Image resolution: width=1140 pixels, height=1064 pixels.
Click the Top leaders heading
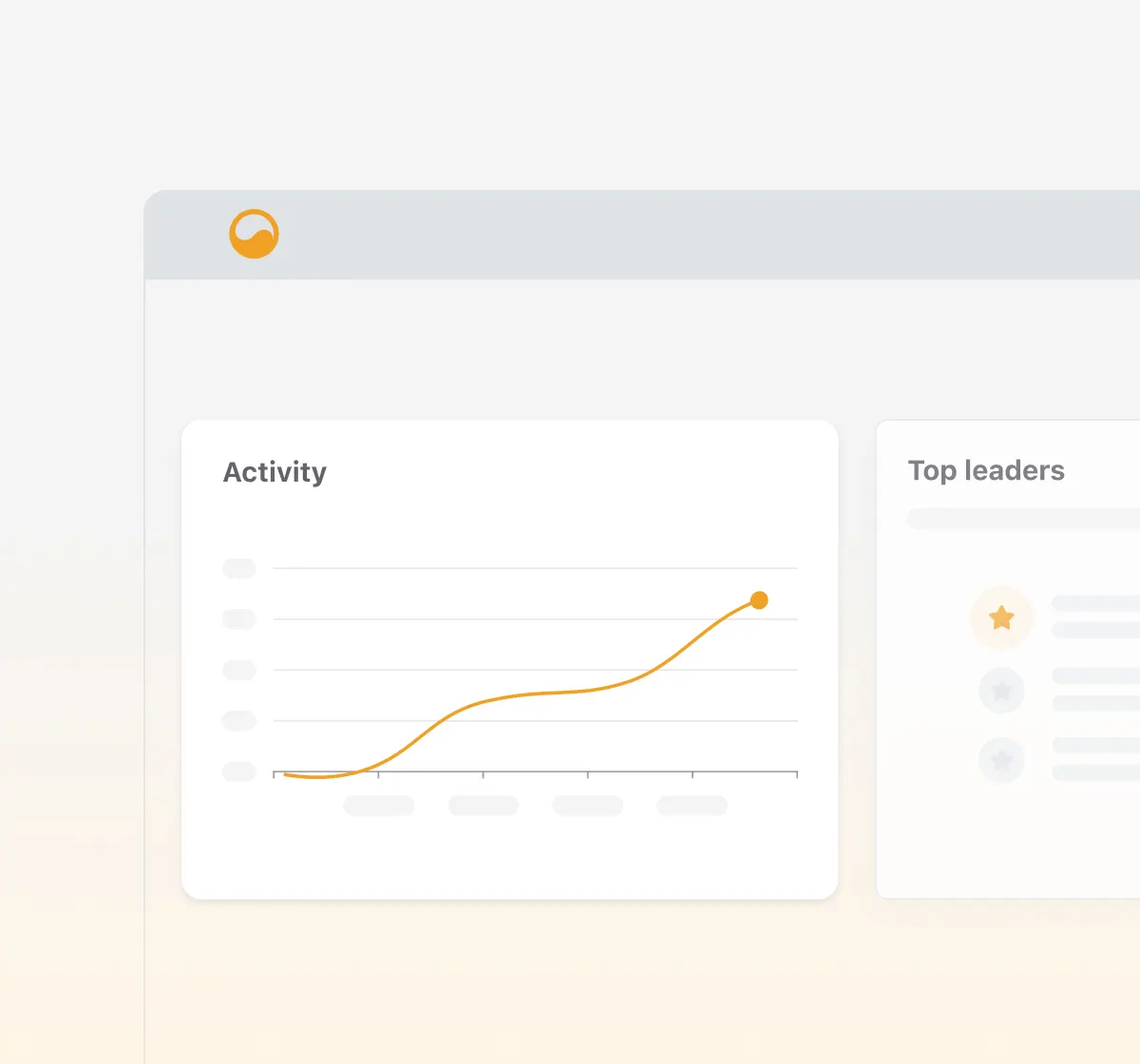[x=986, y=470]
